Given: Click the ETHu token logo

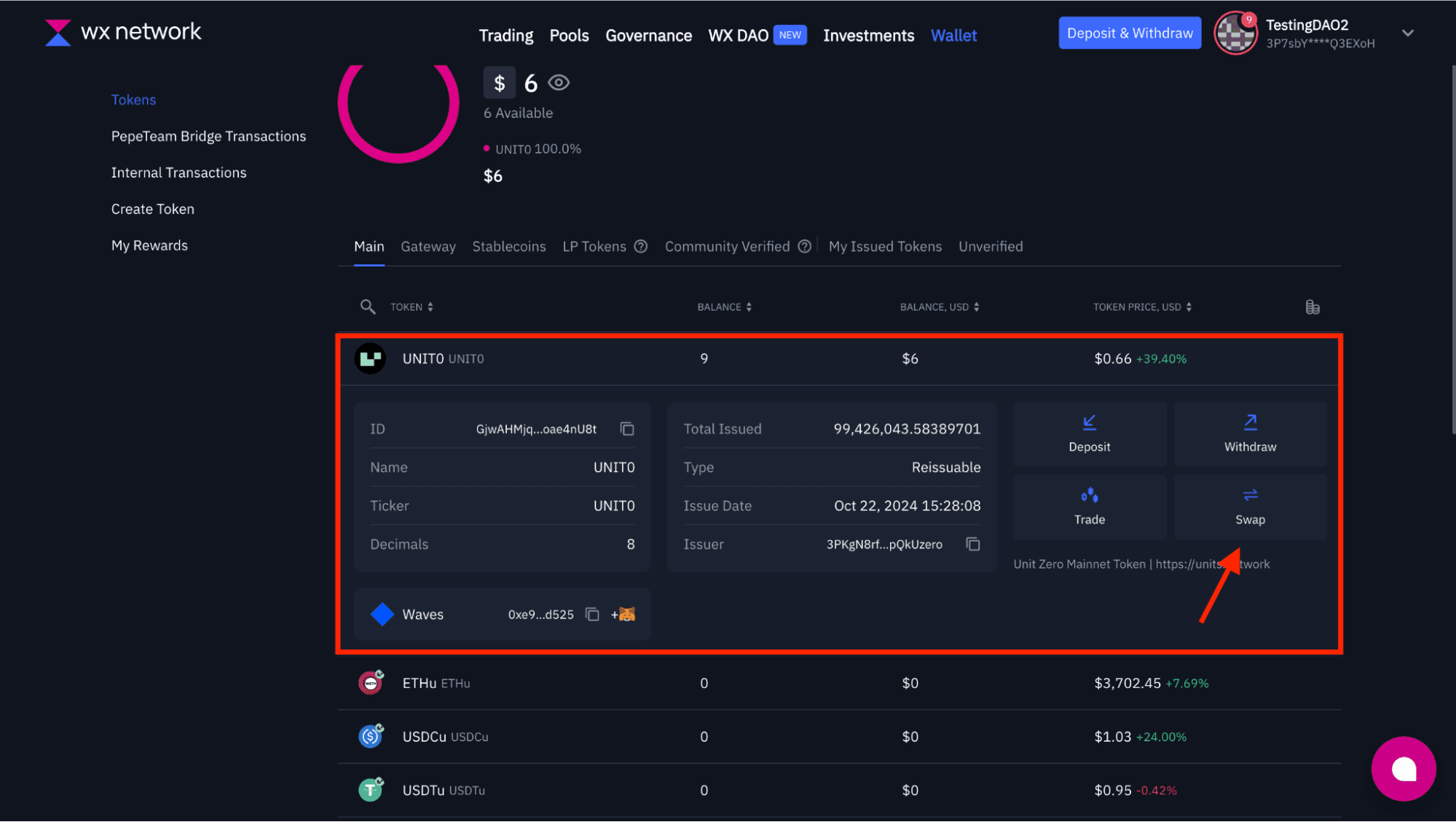Looking at the screenshot, I should (x=371, y=683).
